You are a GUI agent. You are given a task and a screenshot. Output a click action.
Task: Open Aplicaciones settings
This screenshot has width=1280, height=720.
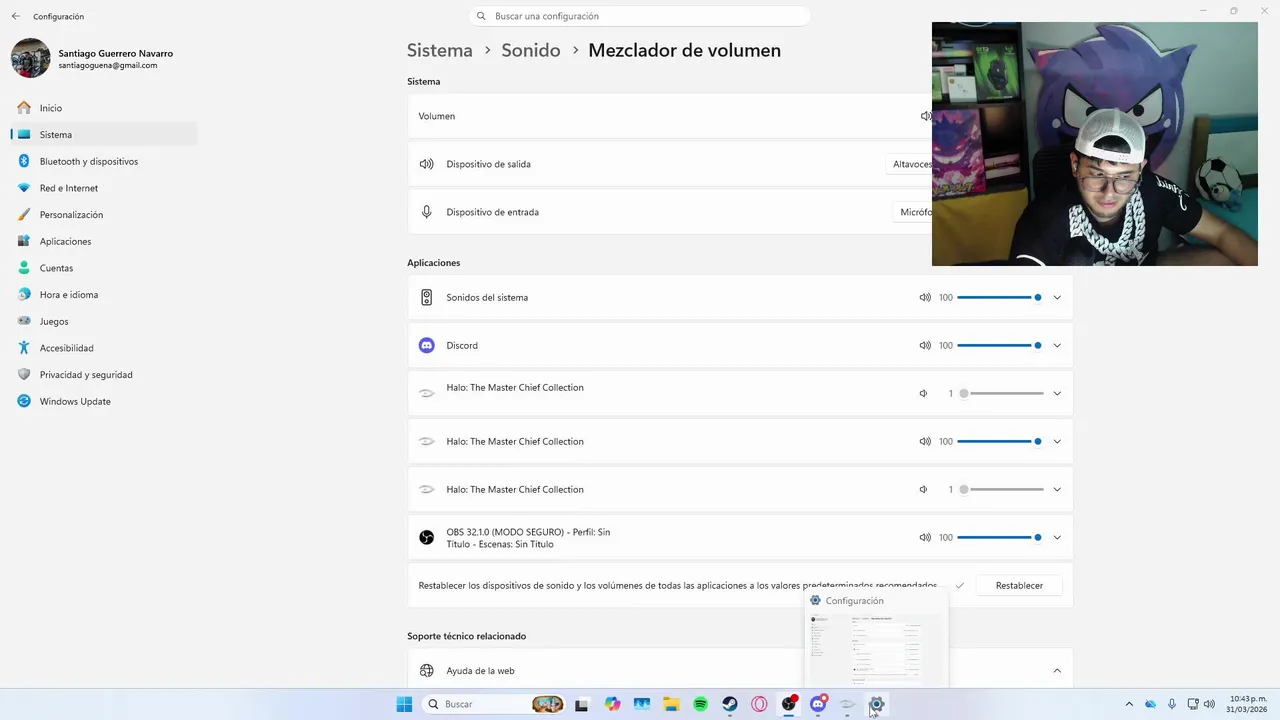pos(104,241)
